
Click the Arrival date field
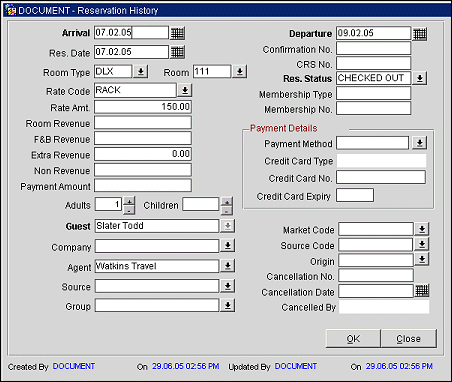coord(131,33)
